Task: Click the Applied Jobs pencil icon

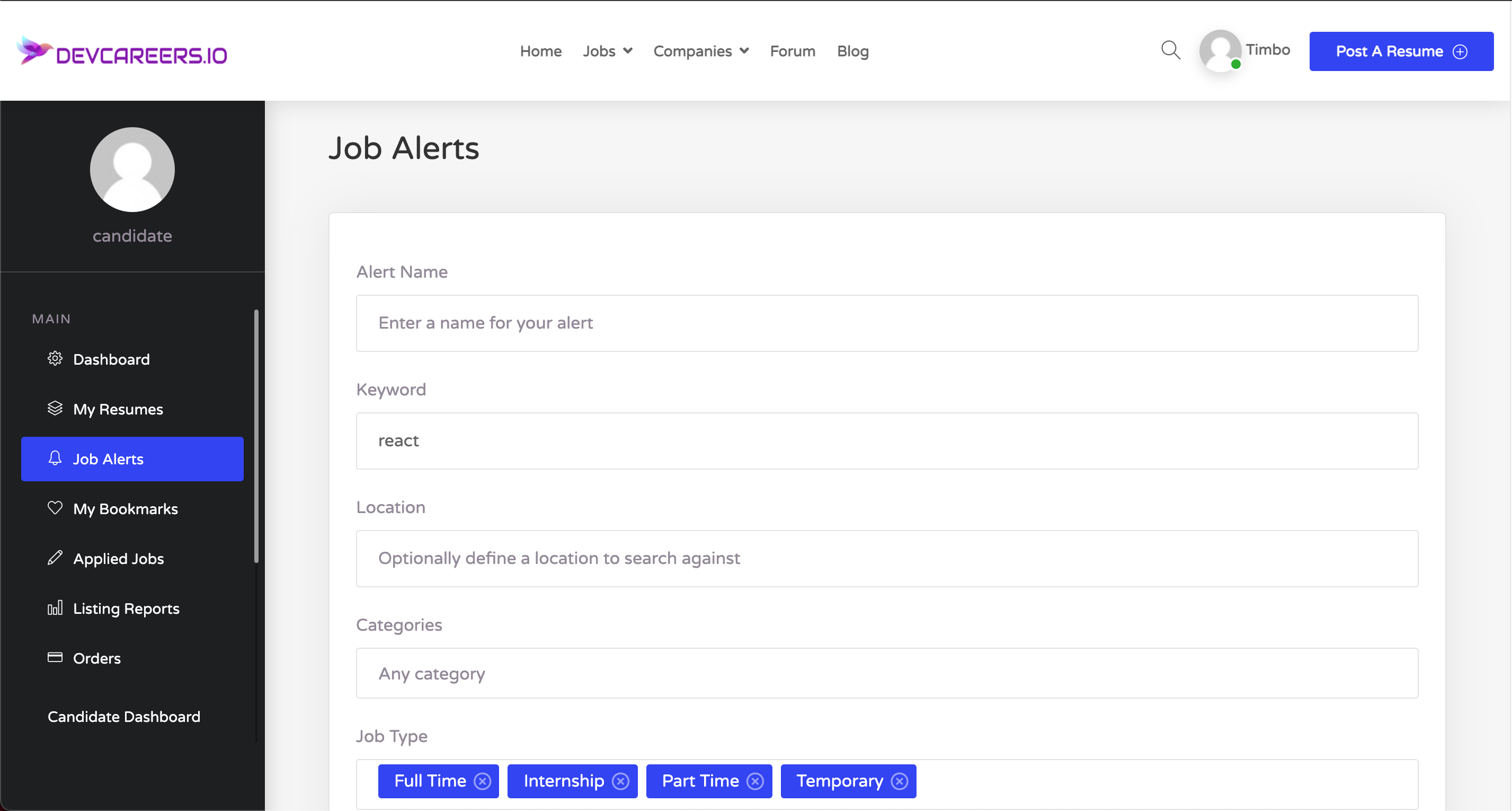Action: pos(55,558)
